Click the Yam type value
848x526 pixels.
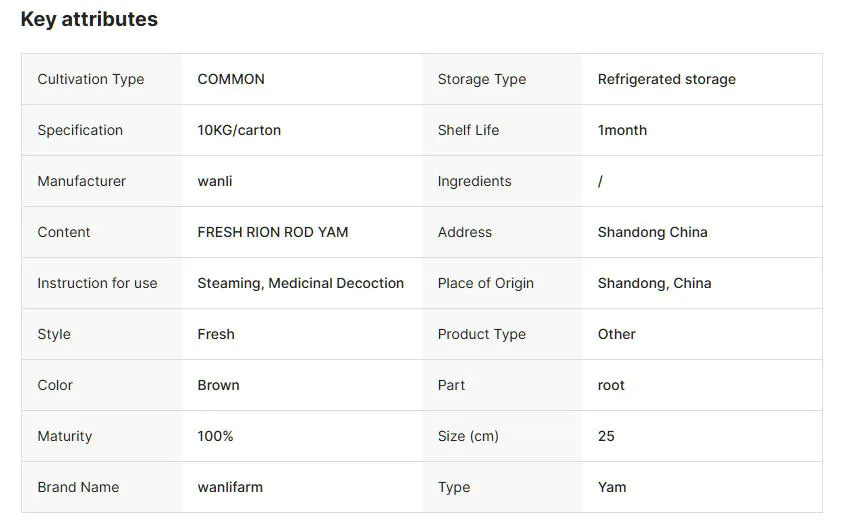click(x=612, y=487)
